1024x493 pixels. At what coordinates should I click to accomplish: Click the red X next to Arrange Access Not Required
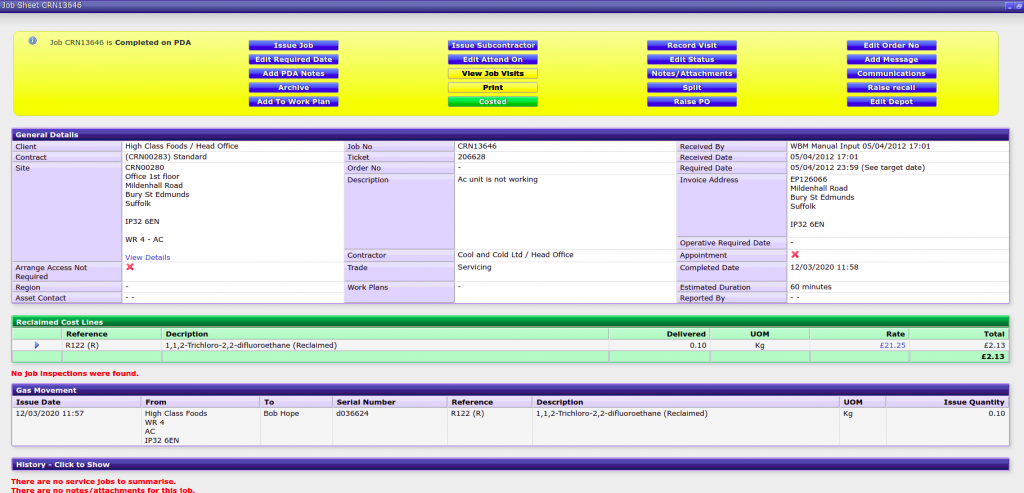[x=129, y=267]
